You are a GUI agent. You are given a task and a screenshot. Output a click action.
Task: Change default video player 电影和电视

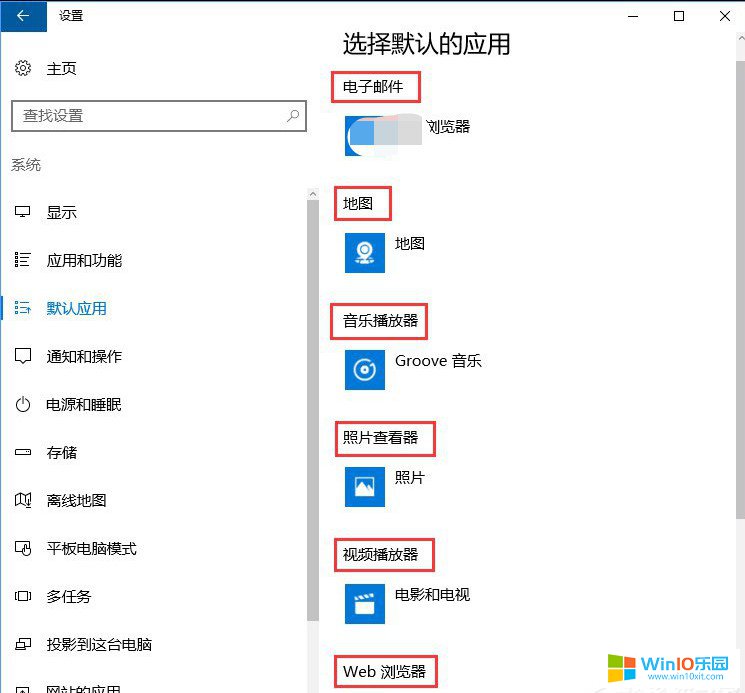[x=432, y=595]
